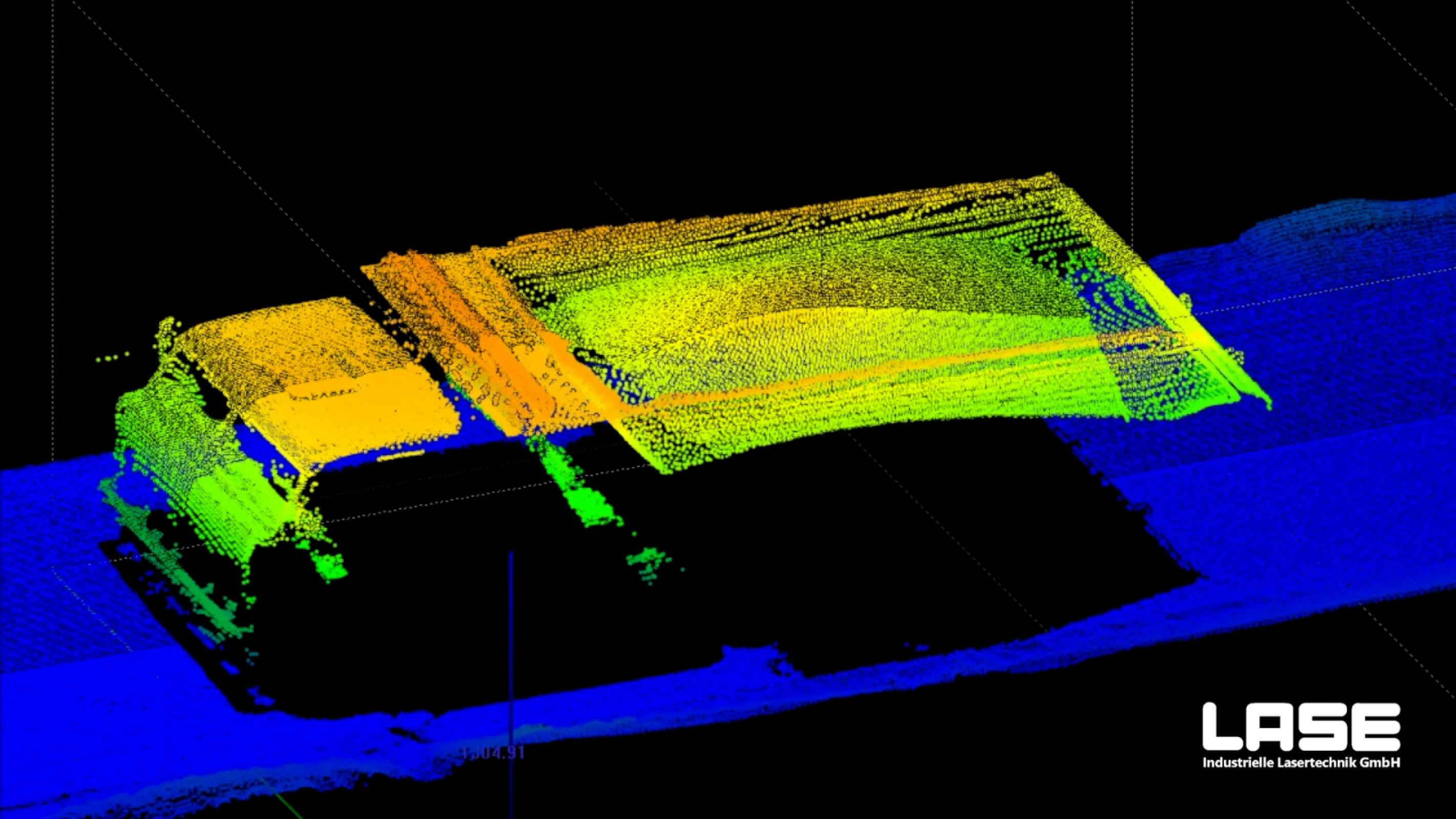The image size is (1456, 819).
Task: Click the 1504.91 measurement label
Action: 494,753
